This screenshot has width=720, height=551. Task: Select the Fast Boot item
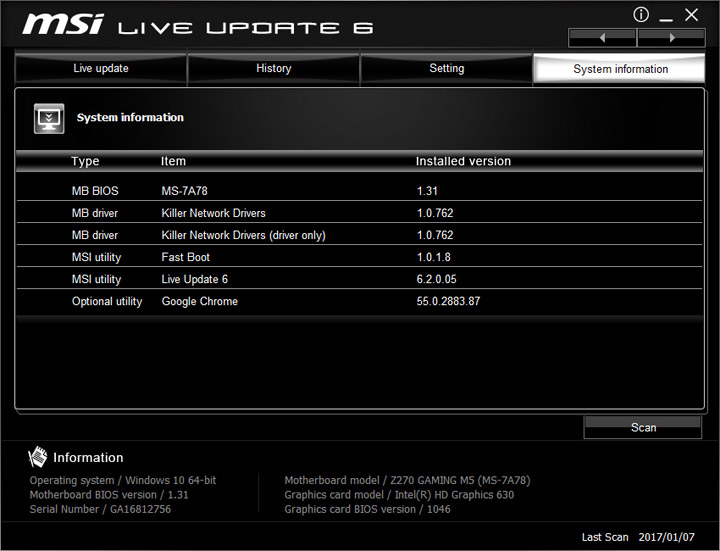(x=186, y=257)
